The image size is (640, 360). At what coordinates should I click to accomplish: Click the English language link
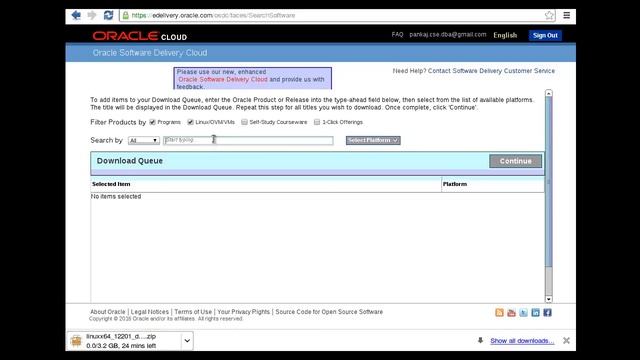click(505, 35)
